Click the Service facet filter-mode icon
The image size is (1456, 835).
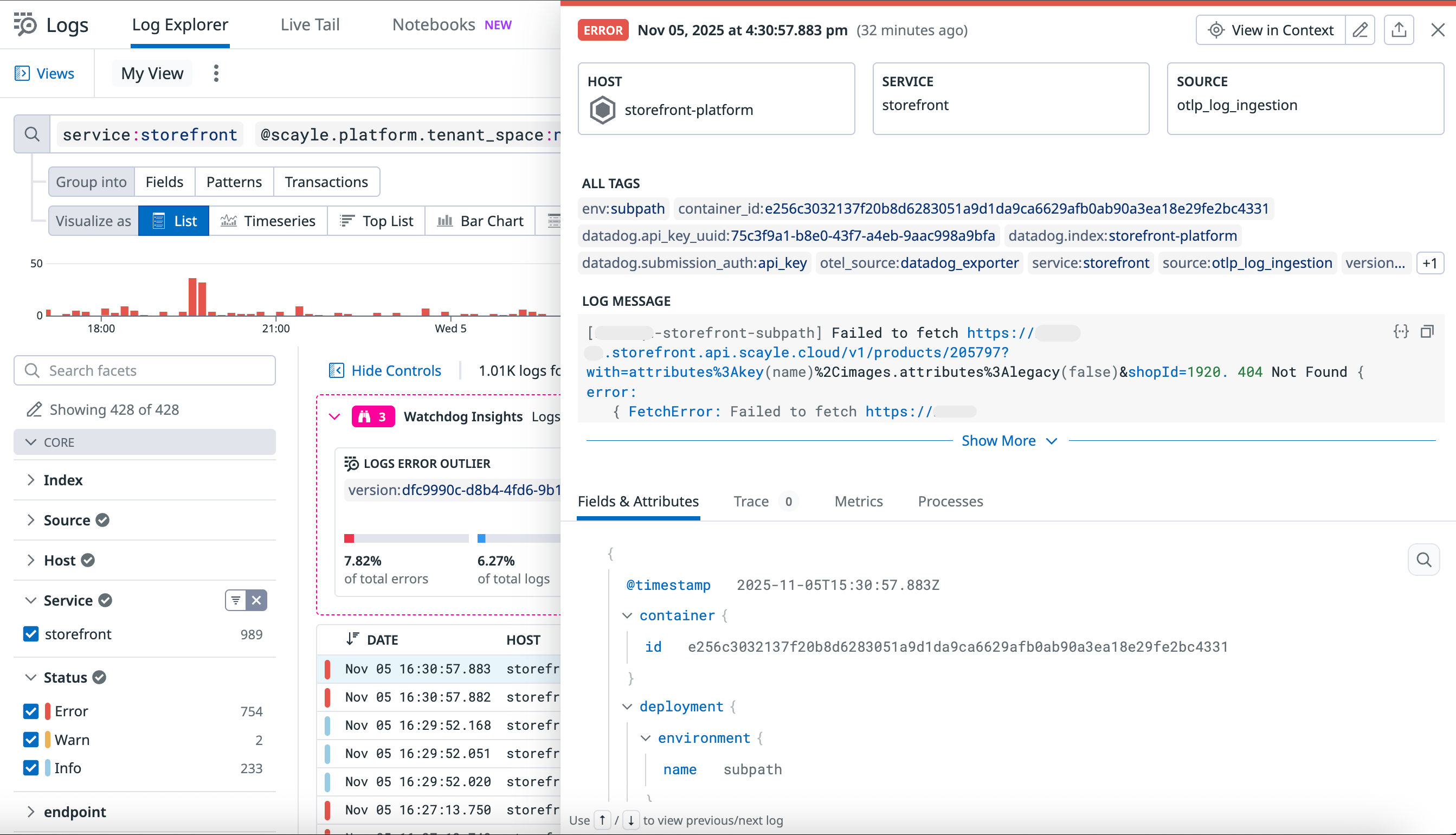(x=236, y=600)
